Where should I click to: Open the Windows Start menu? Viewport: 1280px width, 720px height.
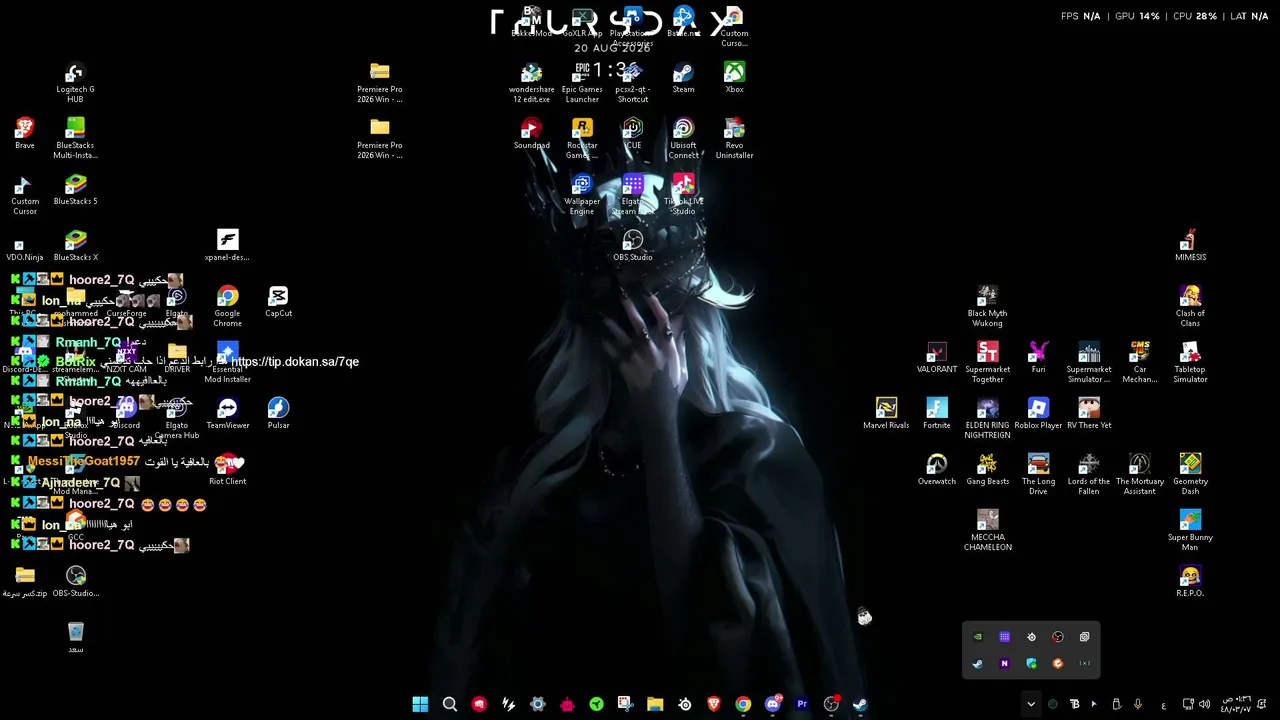pos(420,704)
